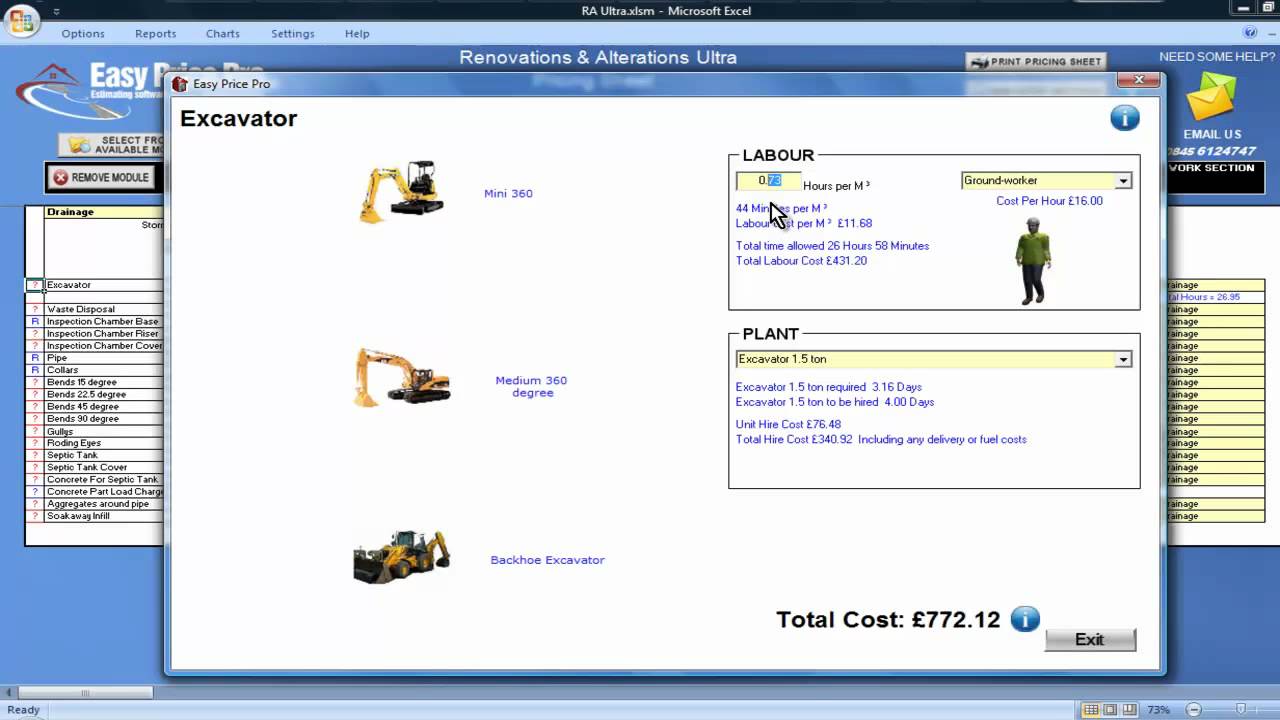Close the Easy Price Pro dialog

click(1138, 80)
